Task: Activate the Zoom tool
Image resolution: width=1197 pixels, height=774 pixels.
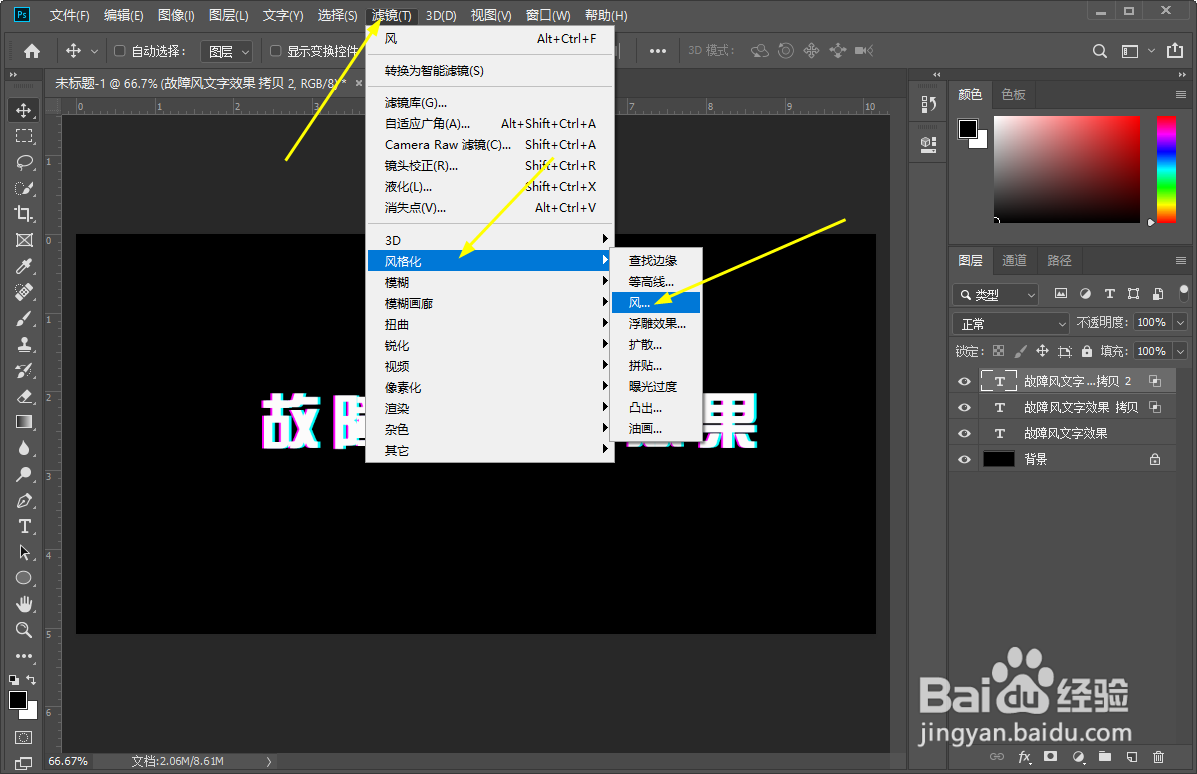Action: point(22,630)
